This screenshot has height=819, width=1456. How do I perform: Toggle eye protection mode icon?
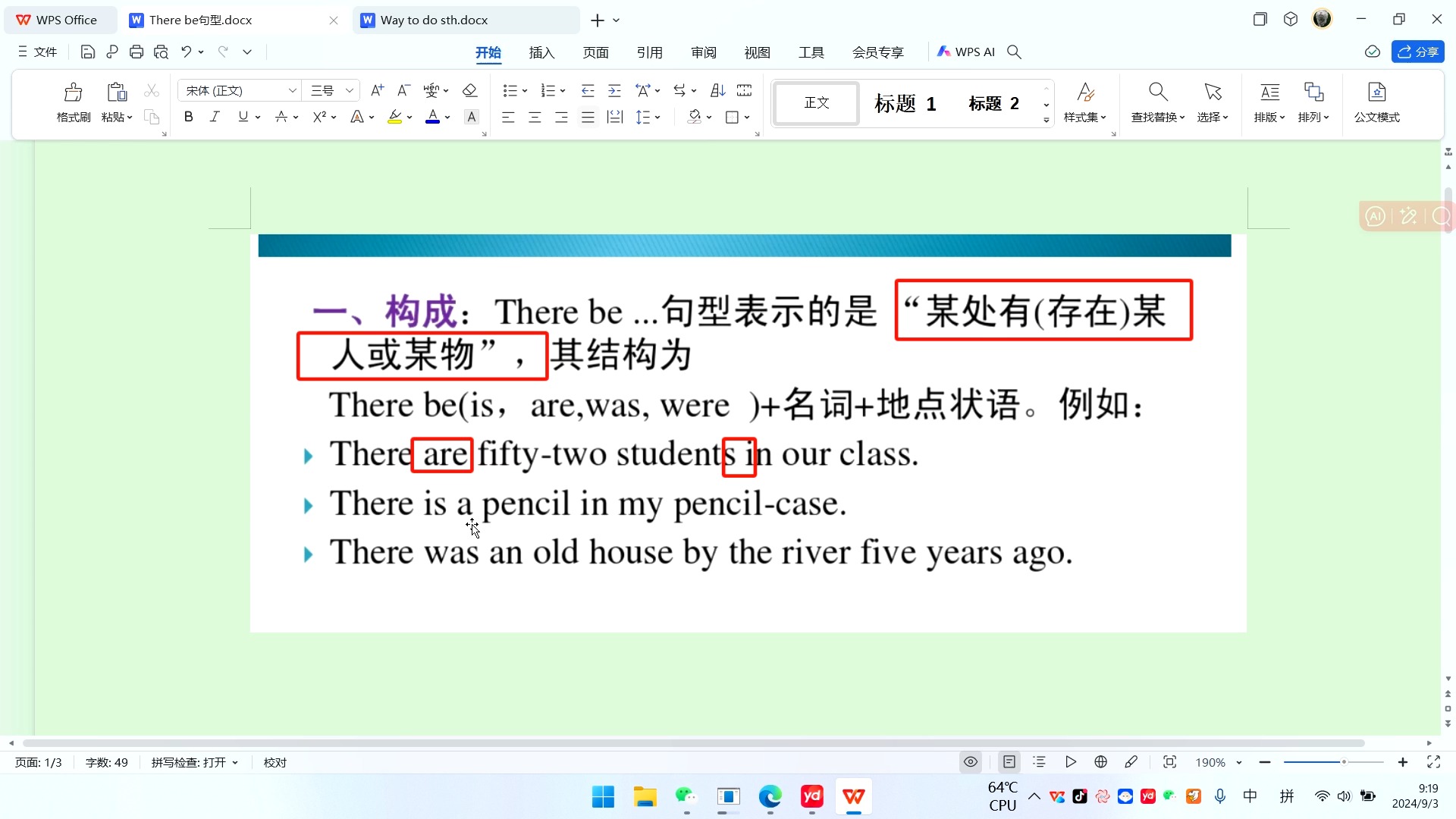(971, 762)
